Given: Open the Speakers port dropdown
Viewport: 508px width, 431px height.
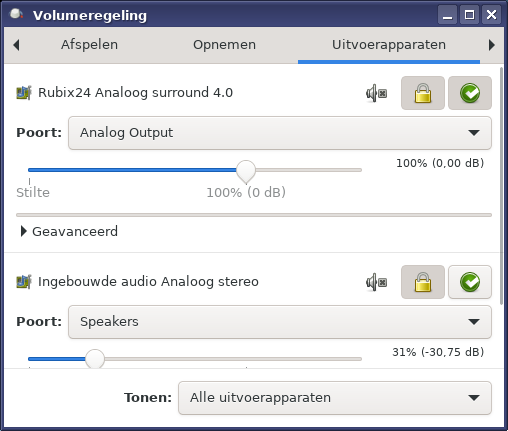Looking at the screenshot, I should click(x=280, y=322).
